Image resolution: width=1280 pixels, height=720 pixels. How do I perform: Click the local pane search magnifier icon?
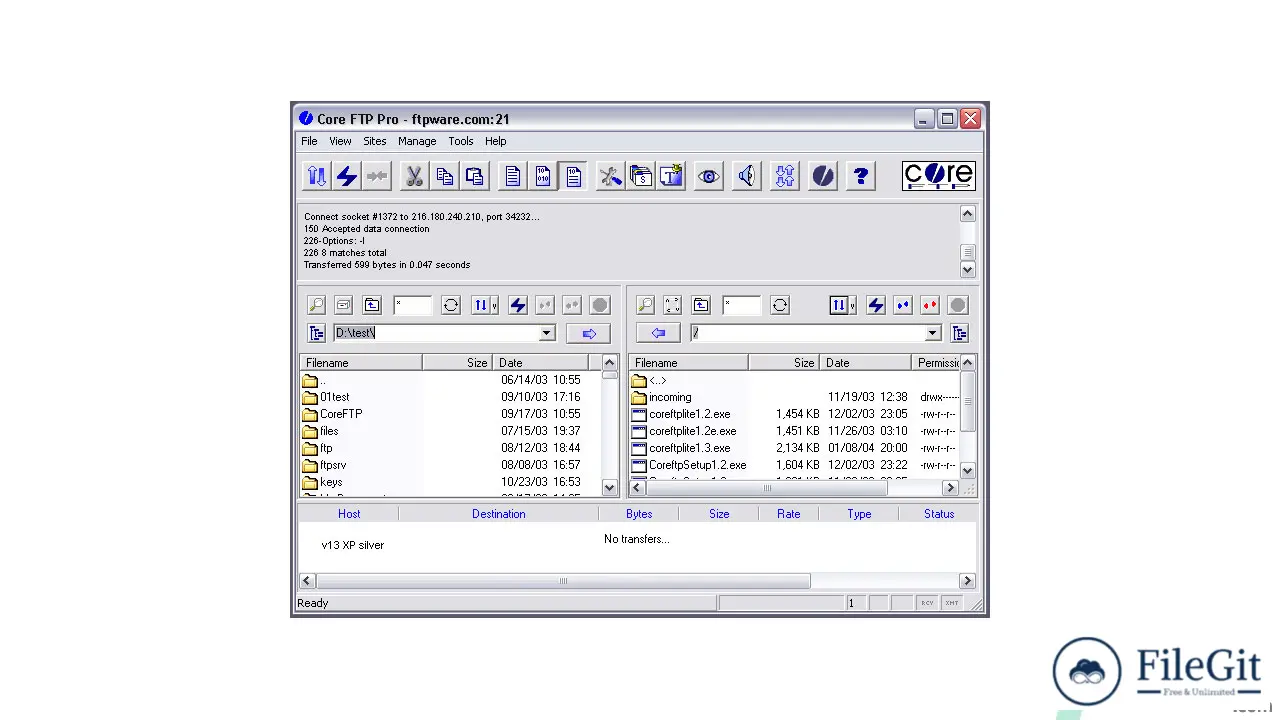[316, 305]
